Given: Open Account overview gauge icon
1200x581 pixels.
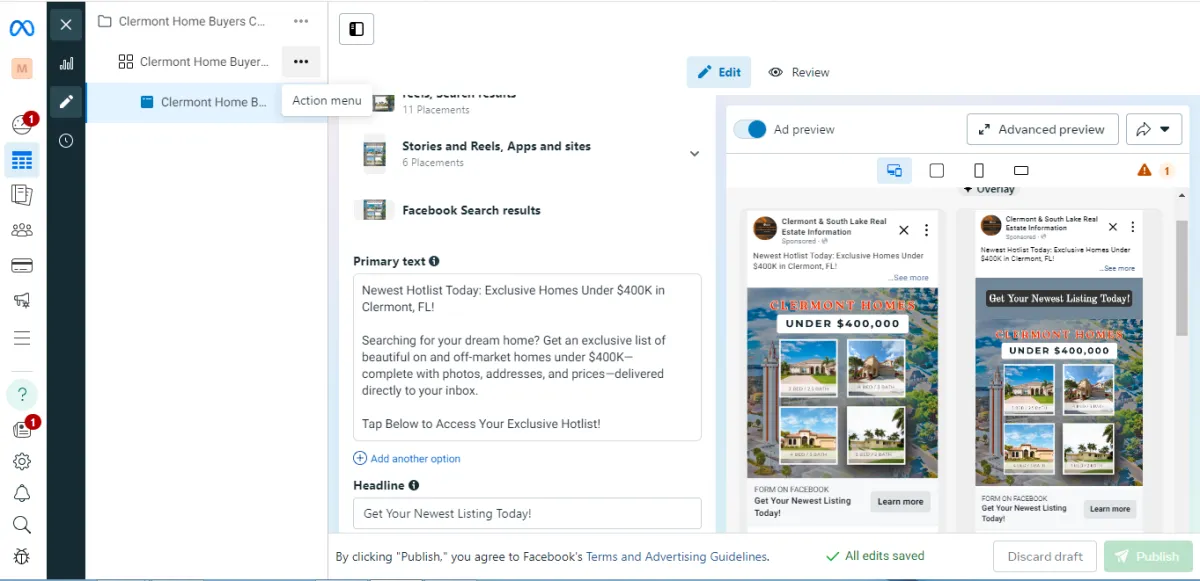Looking at the screenshot, I should coord(22,125).
